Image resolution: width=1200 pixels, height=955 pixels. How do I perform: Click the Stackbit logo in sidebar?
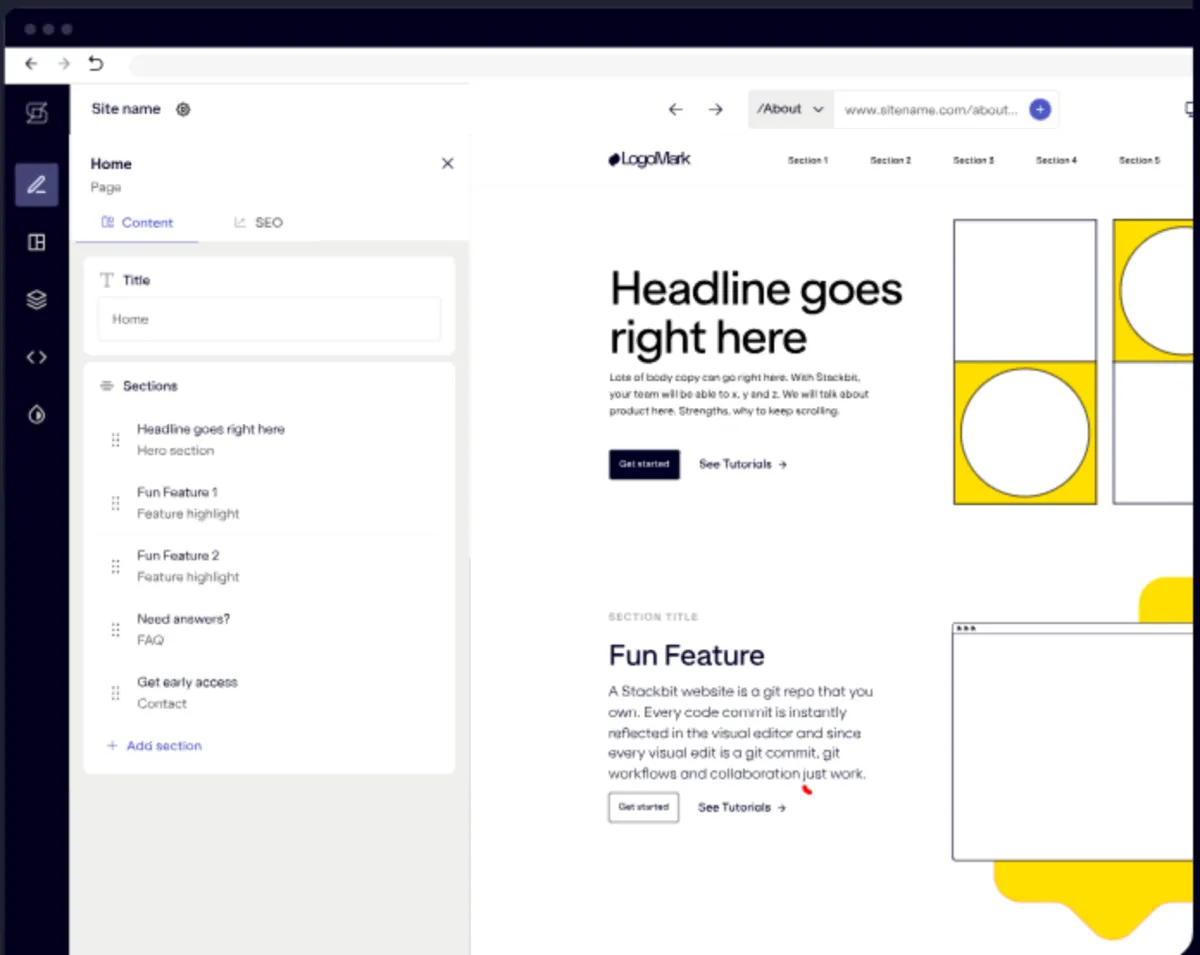37,113
